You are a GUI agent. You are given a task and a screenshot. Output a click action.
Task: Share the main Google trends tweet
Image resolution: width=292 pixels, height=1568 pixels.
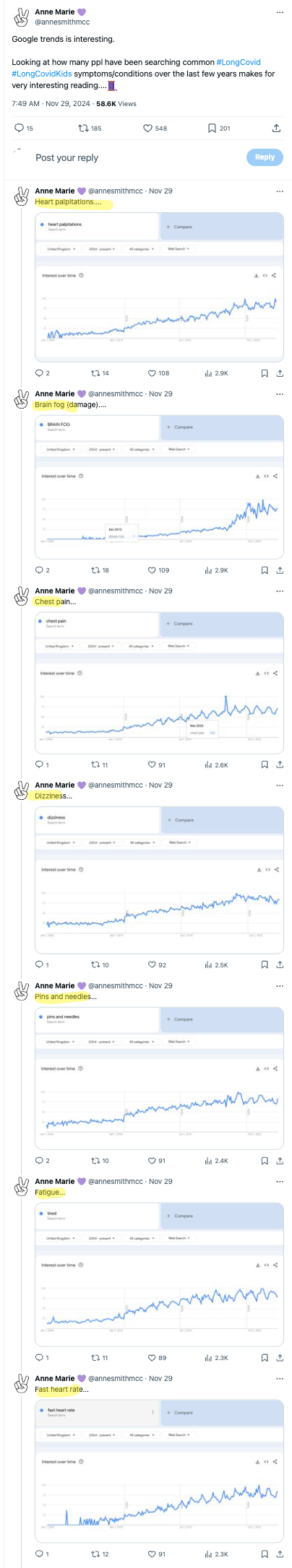[276, 129]
